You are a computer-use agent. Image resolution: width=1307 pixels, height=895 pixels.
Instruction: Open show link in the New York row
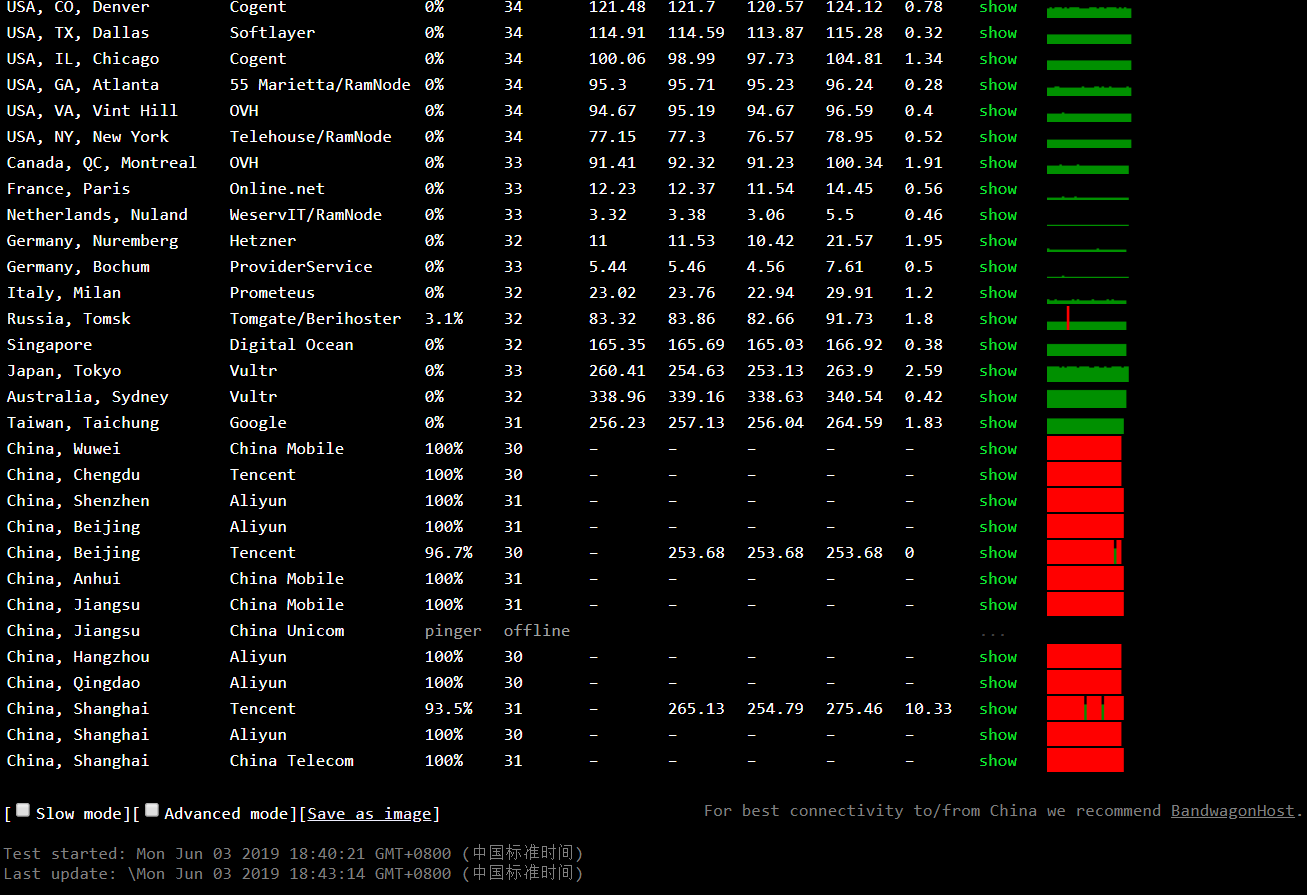[998, 137]
